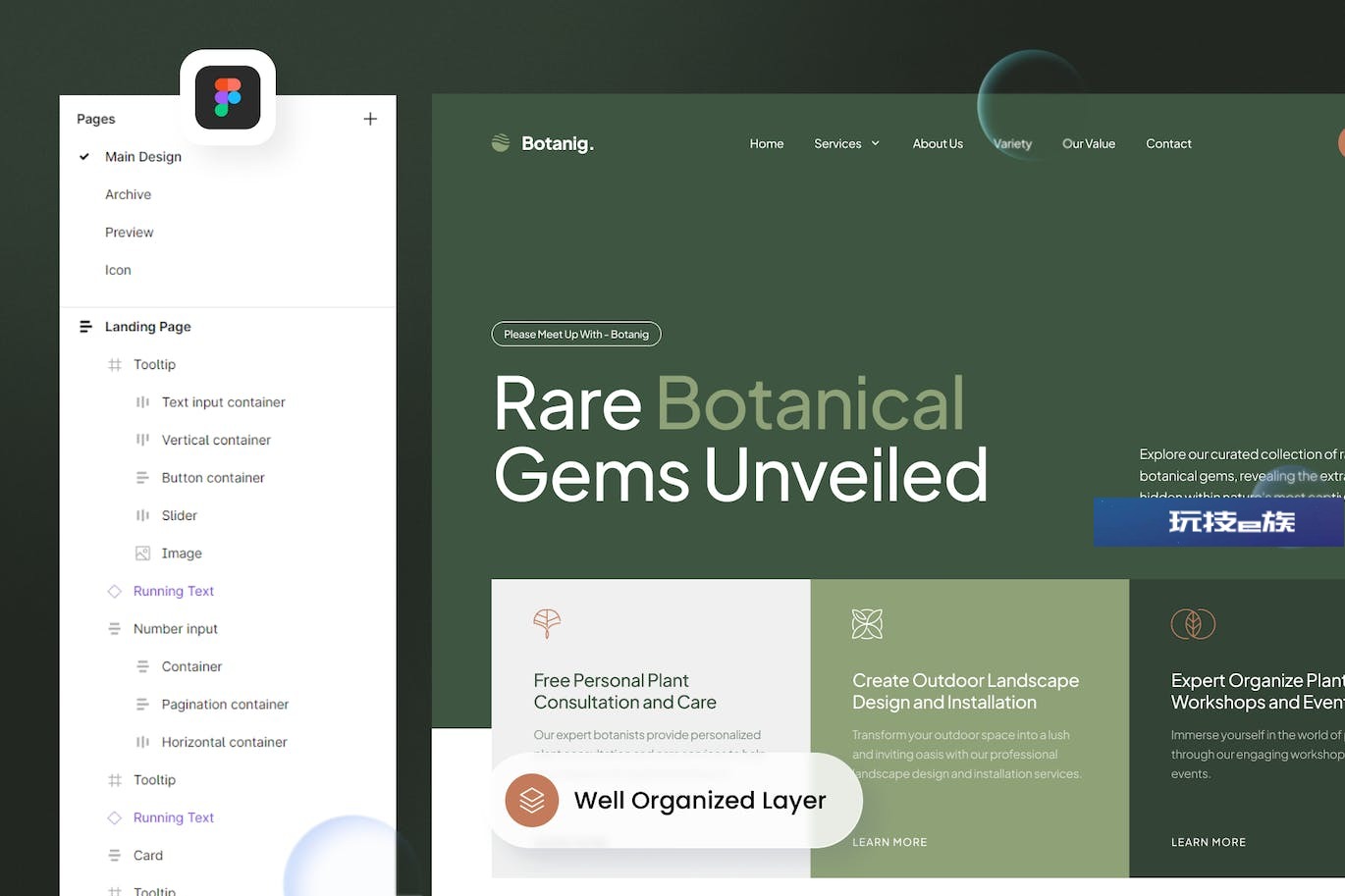This screenshot has height=896, width=1345.
Task: Click the Vertical container layout icon
Action: 142,440
